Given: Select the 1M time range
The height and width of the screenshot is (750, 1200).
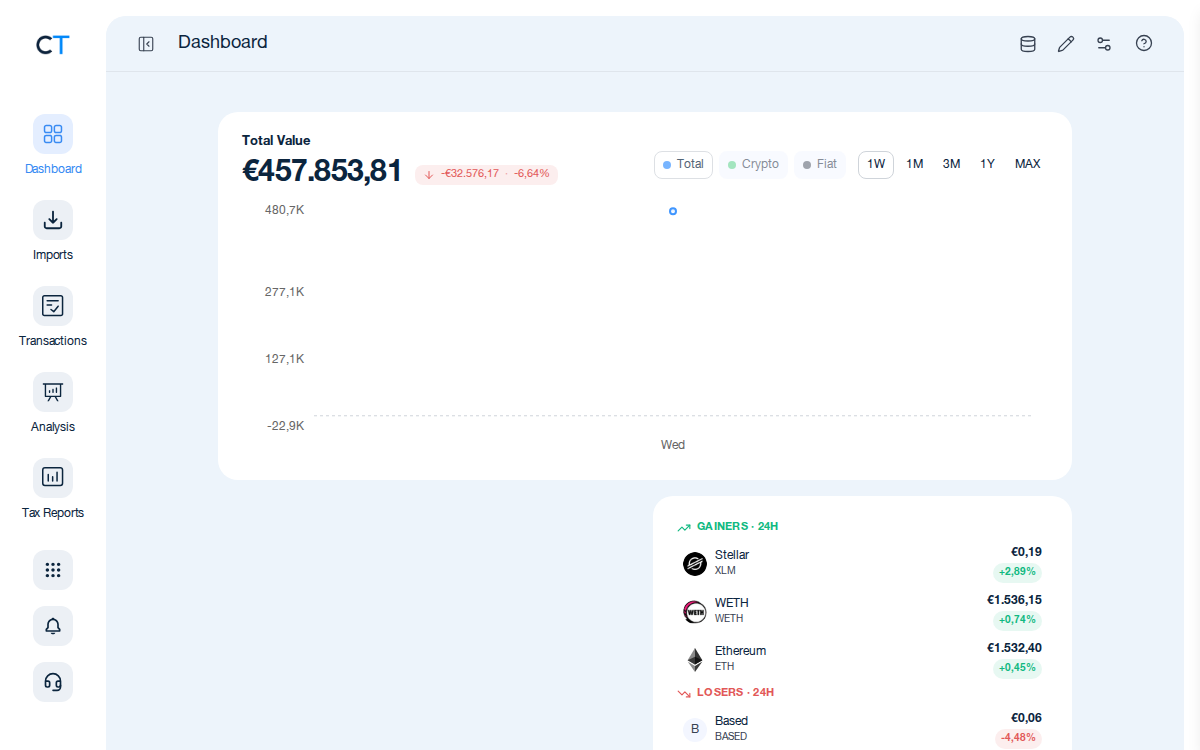Looking at the screenshot, I should [x=915, y=165].
